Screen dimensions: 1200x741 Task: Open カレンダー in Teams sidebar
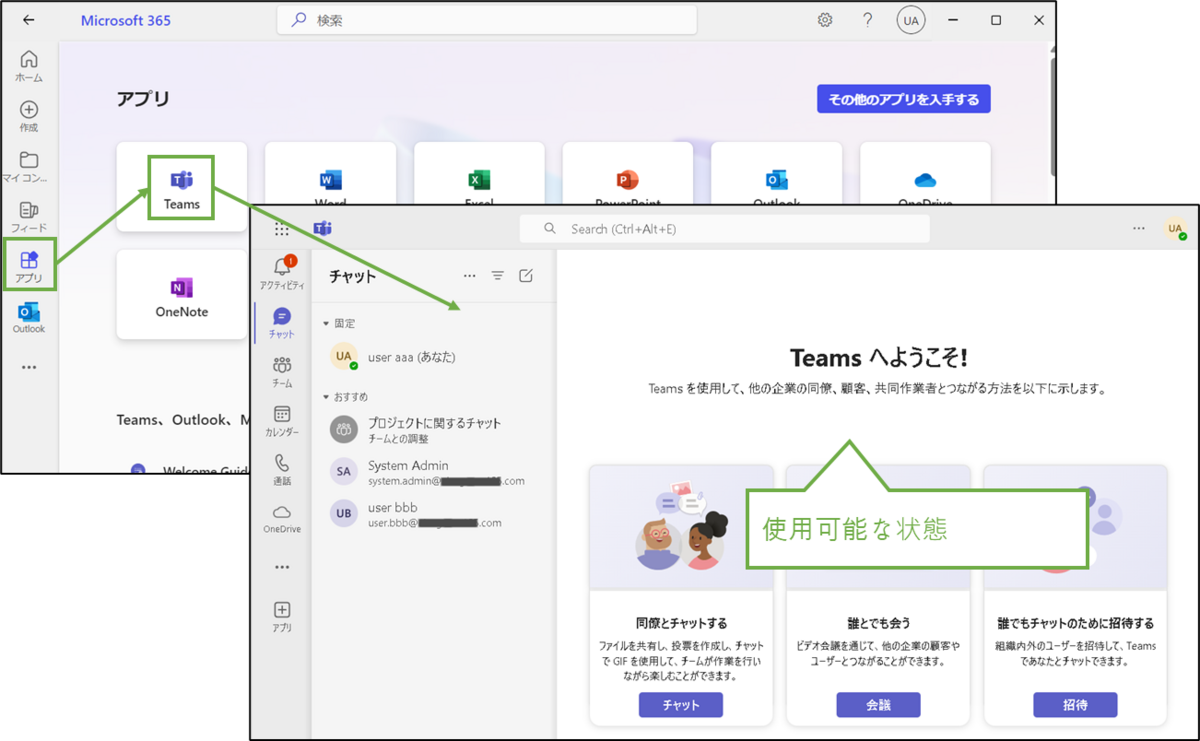[282, 421]
